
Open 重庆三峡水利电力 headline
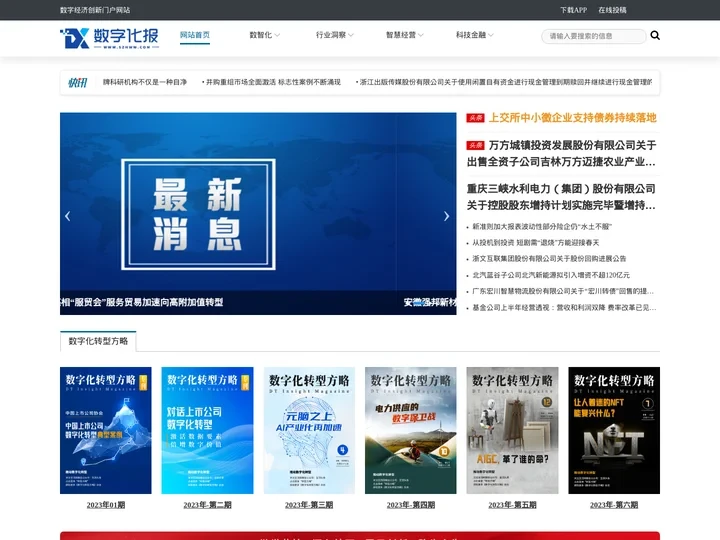coord(561,197)
